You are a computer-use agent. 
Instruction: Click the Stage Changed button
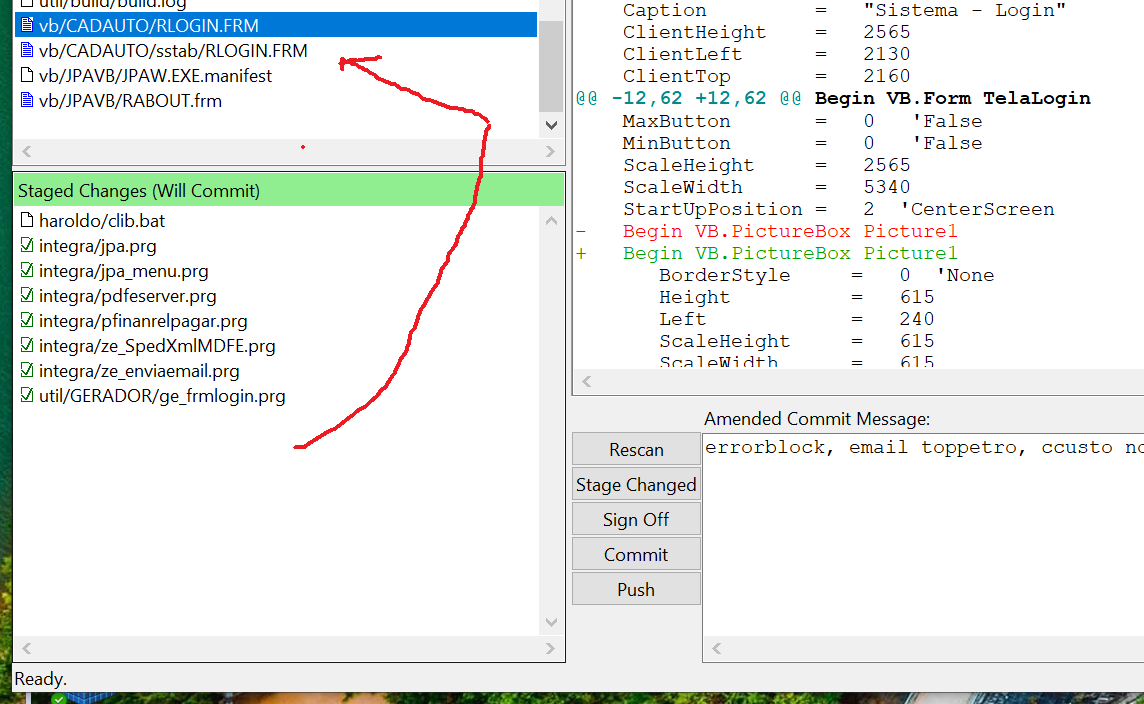tap(636, 484)
